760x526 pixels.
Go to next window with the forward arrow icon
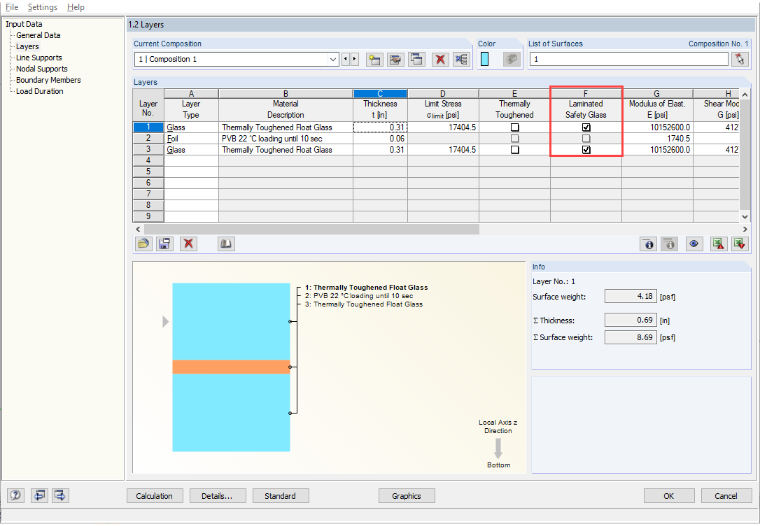[61, 495]
